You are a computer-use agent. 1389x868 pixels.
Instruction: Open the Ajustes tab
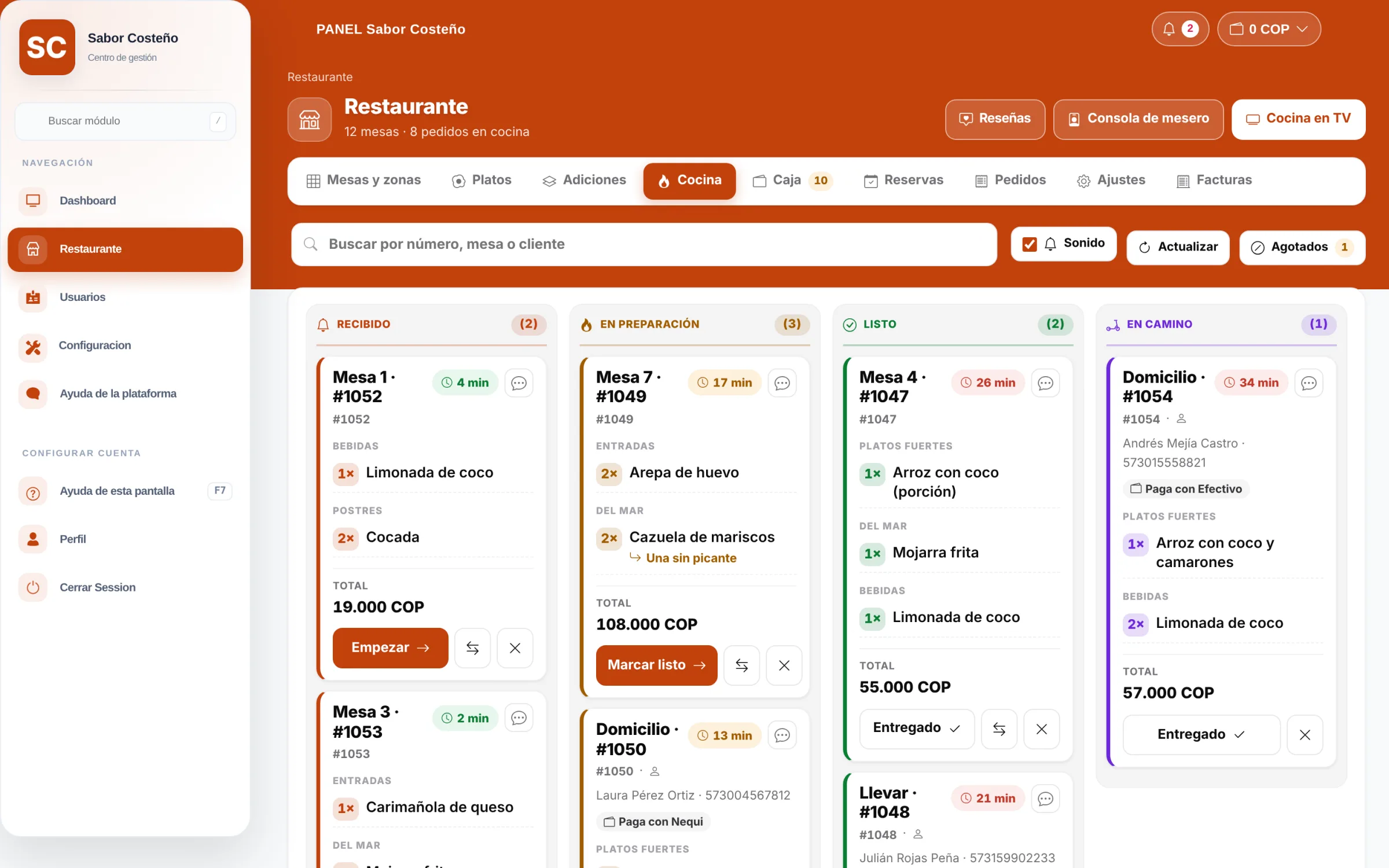(1111, 181)
